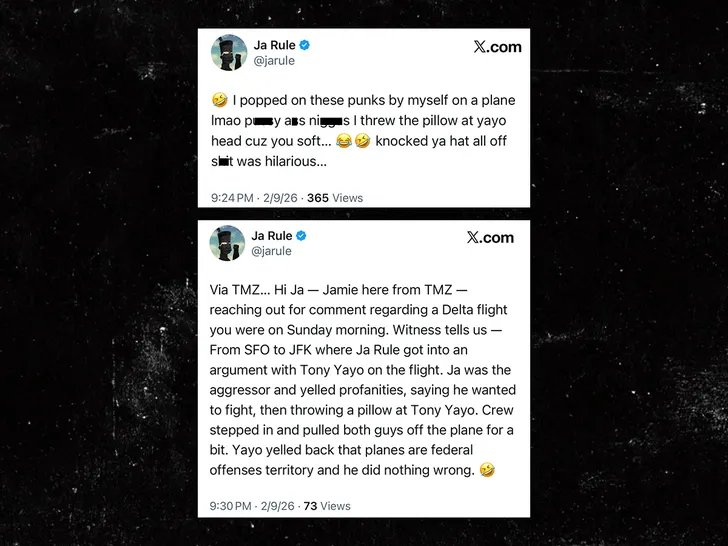The height and width of the screenshot is (546, 728).
Task: Click verified badge in the 73-views tweet
Action: (x=302, y=236)
